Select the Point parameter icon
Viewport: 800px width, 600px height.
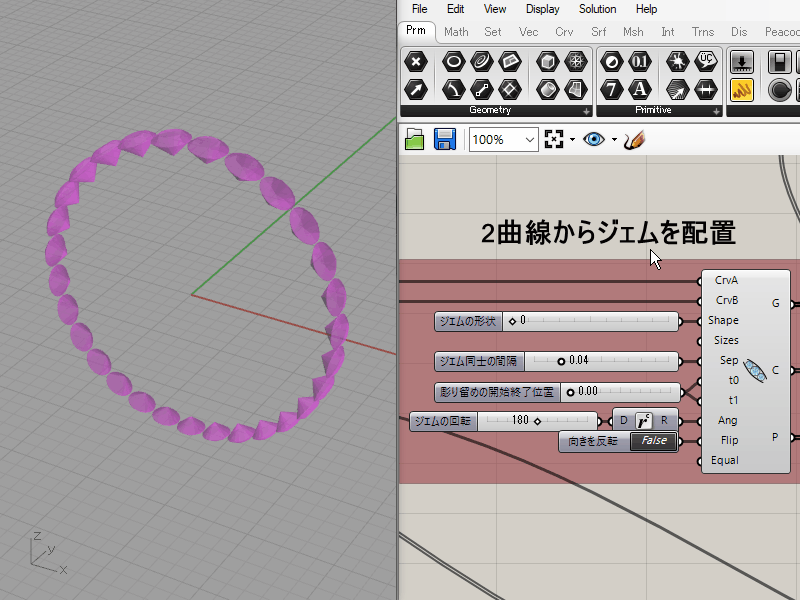416,62
